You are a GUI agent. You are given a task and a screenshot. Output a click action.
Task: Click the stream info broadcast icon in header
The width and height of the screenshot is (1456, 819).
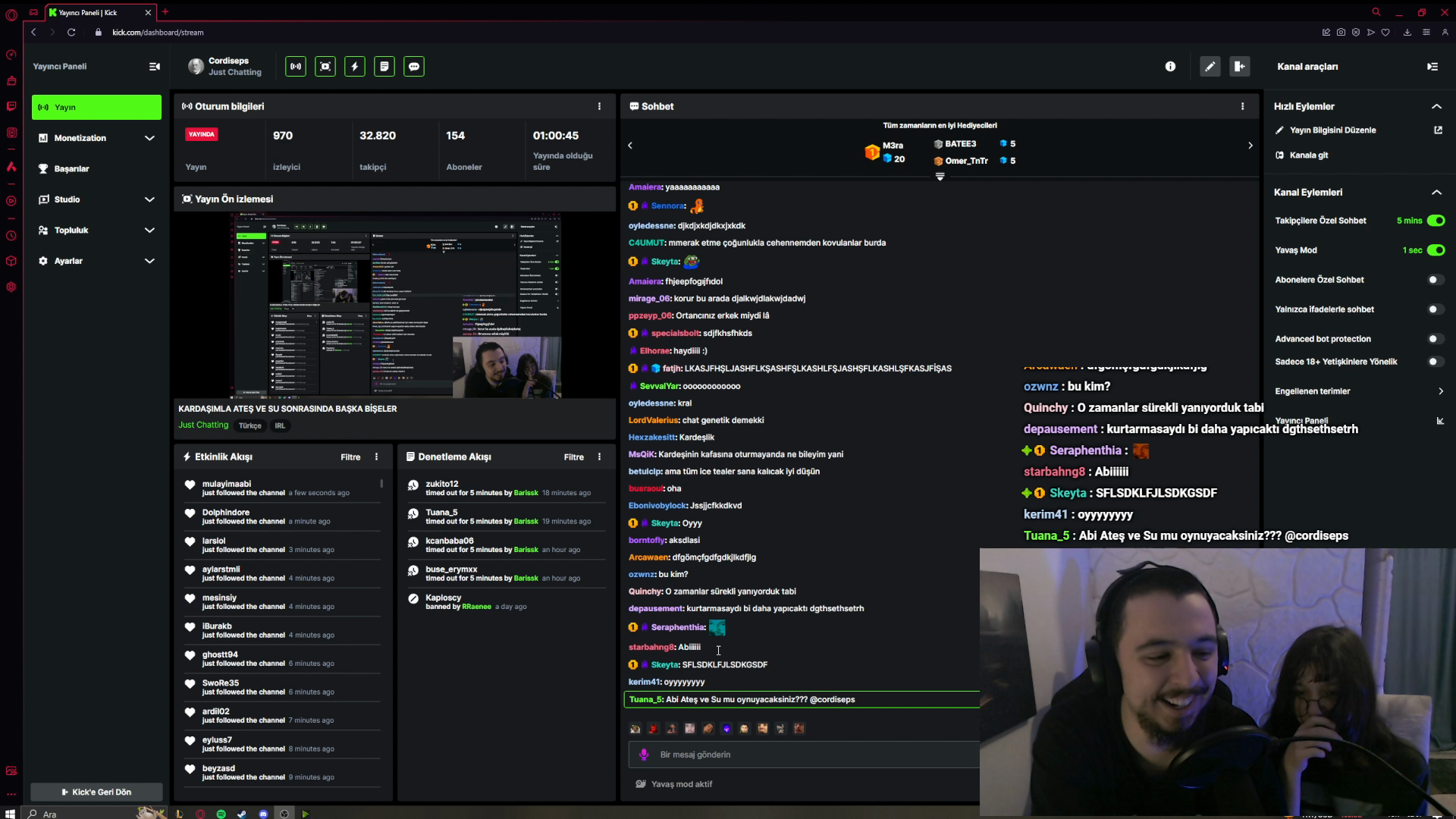[x=296, y=67]
